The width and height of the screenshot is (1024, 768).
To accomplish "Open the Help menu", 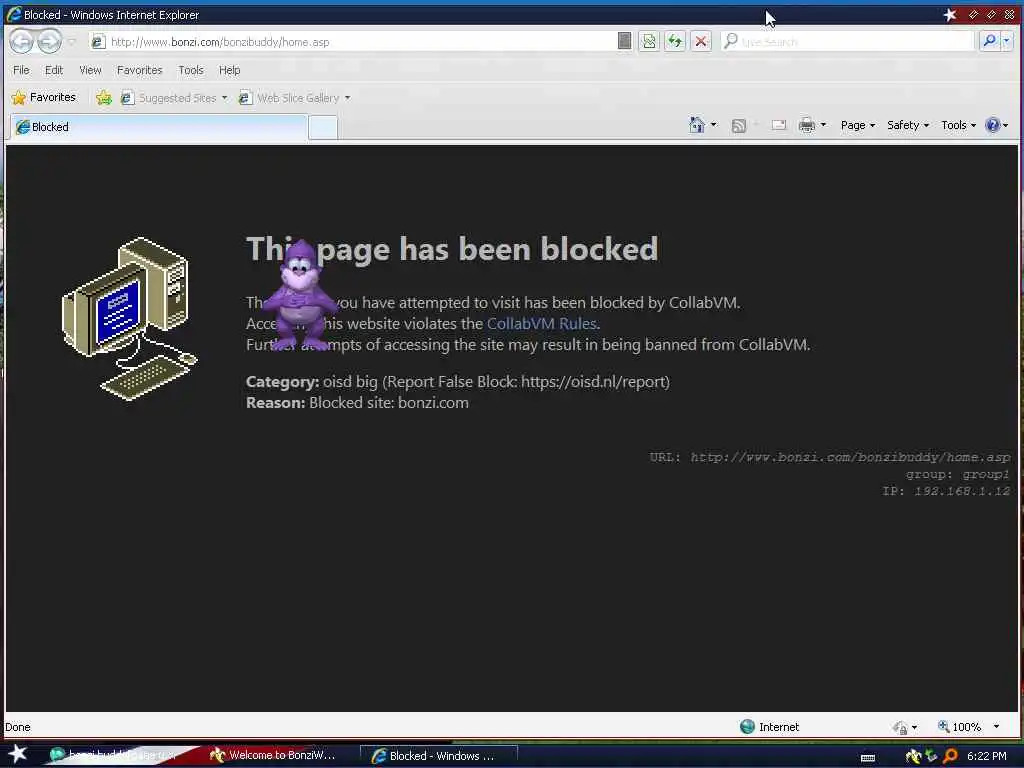I will click(229, 70).
